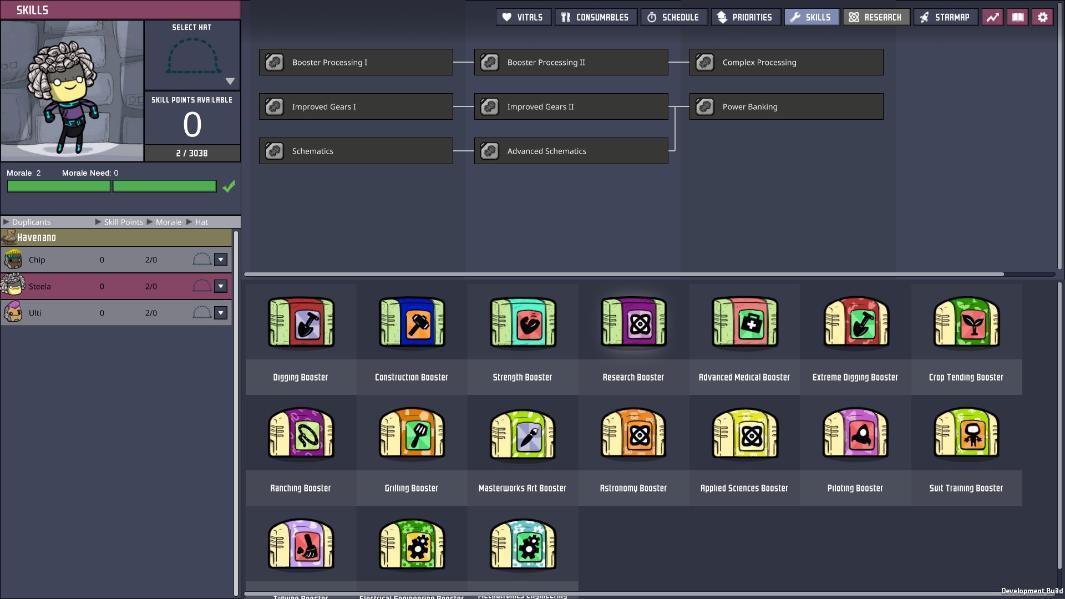
Task: Select the Booster Processing I skill
Action: click(356, 62)
